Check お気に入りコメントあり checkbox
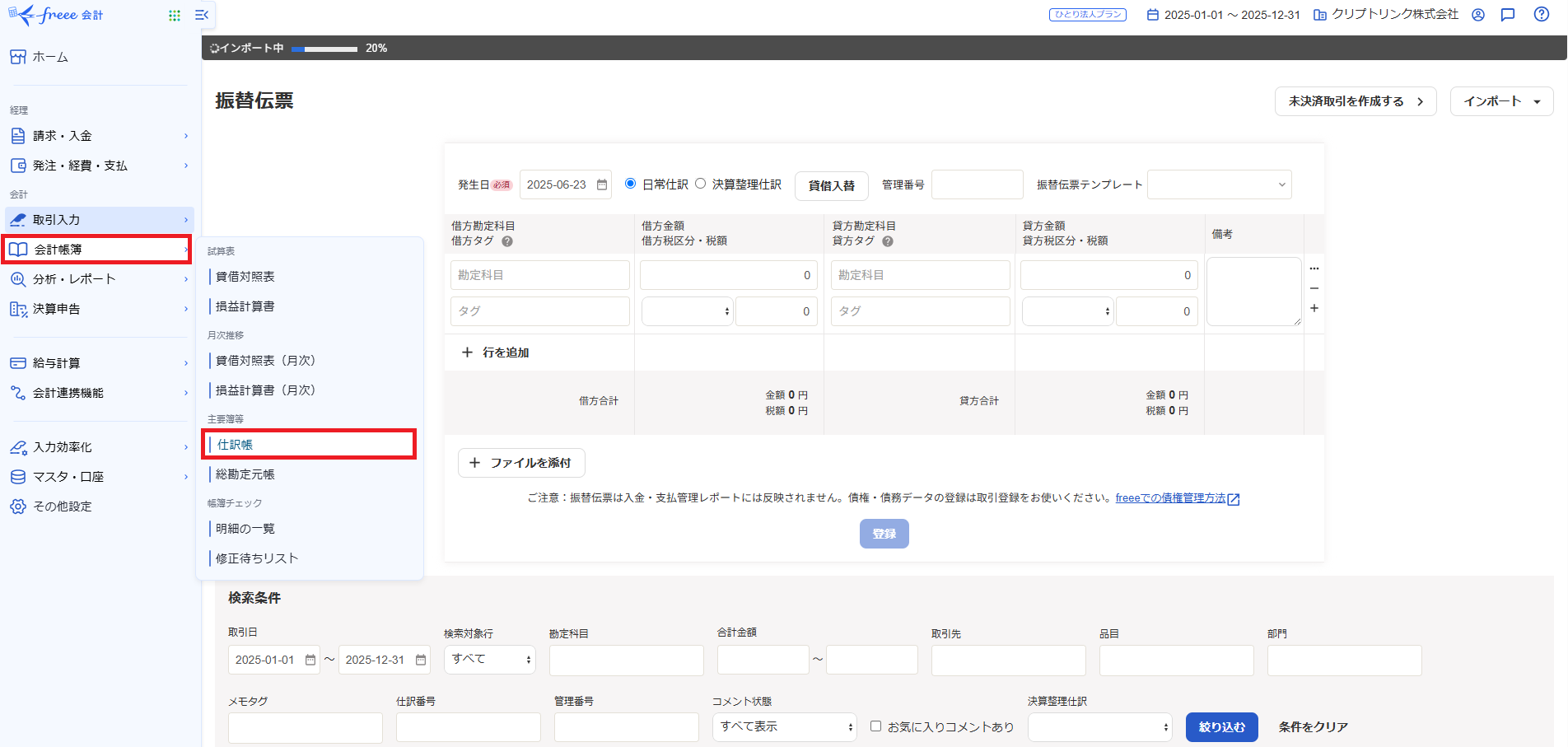 coord(875,726)
